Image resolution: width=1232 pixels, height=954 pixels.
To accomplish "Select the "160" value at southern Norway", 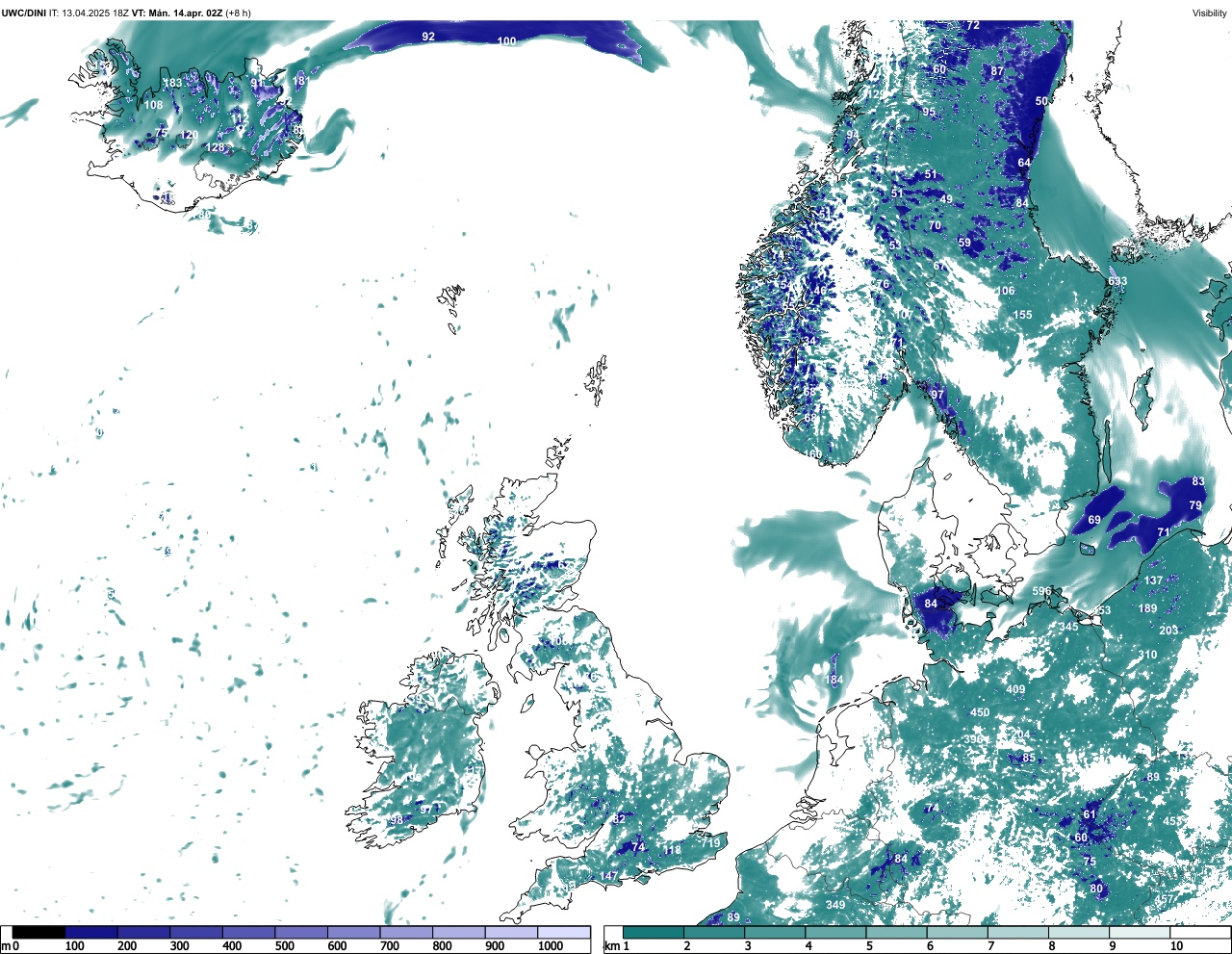I will (x=813, y=453).
